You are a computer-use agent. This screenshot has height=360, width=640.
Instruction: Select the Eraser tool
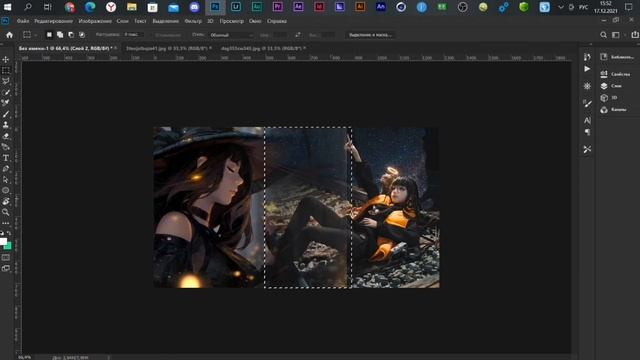coord(6,136)
